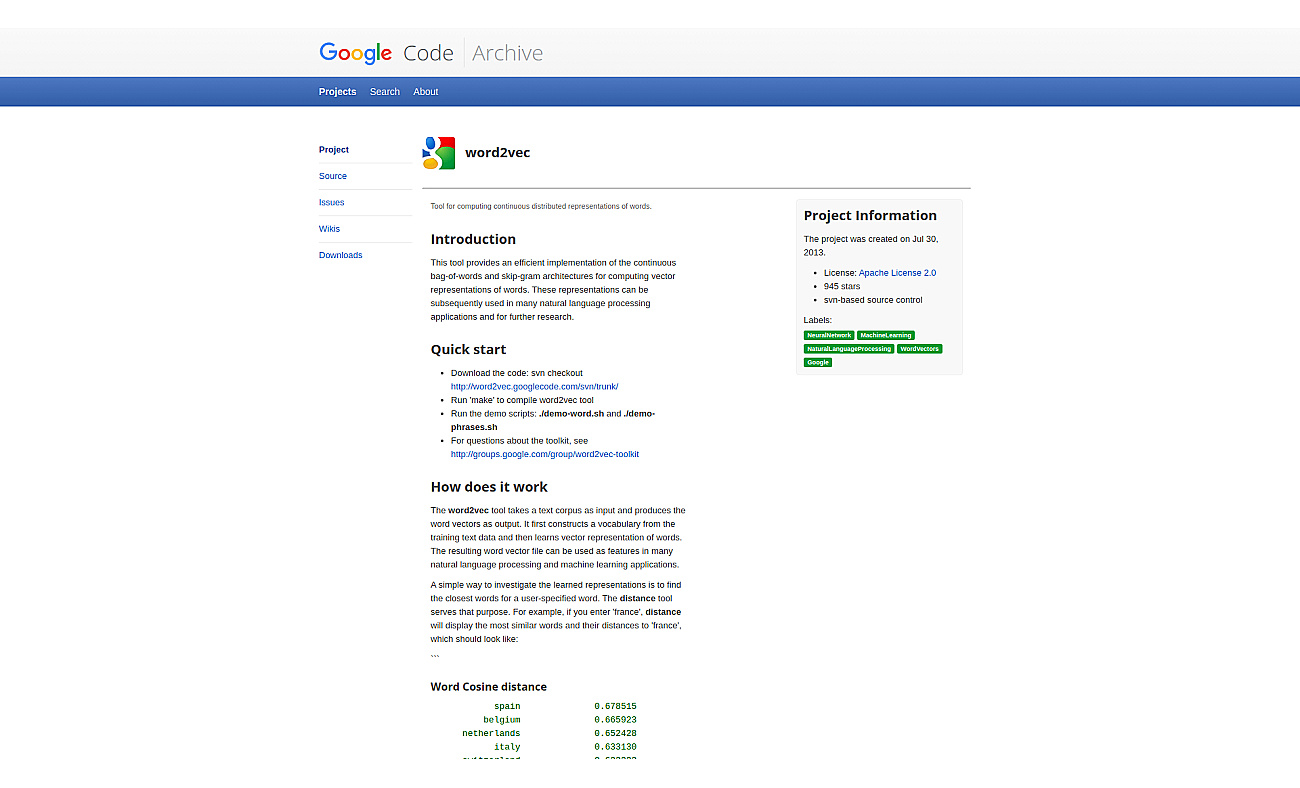
Task: Open the Projects nav item
Action: pyautogui.click(x=337, y=92)
